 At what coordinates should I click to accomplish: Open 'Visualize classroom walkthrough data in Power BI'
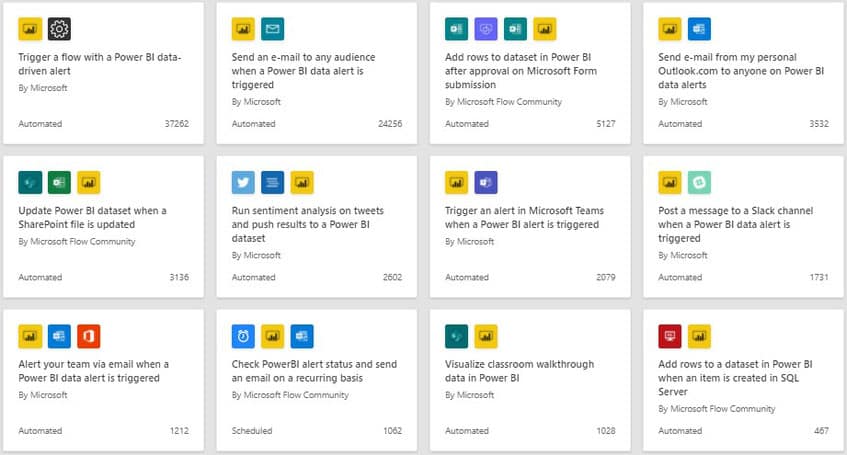(519, 371)
